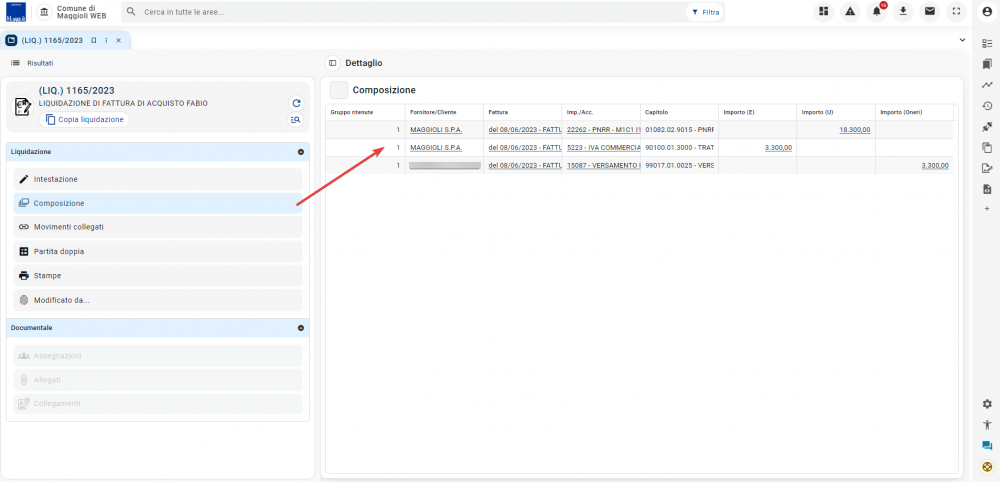This screenshot has height=482, width=1000.
Task: Click the Importo (U) column header
Action: tap(835, 112)
